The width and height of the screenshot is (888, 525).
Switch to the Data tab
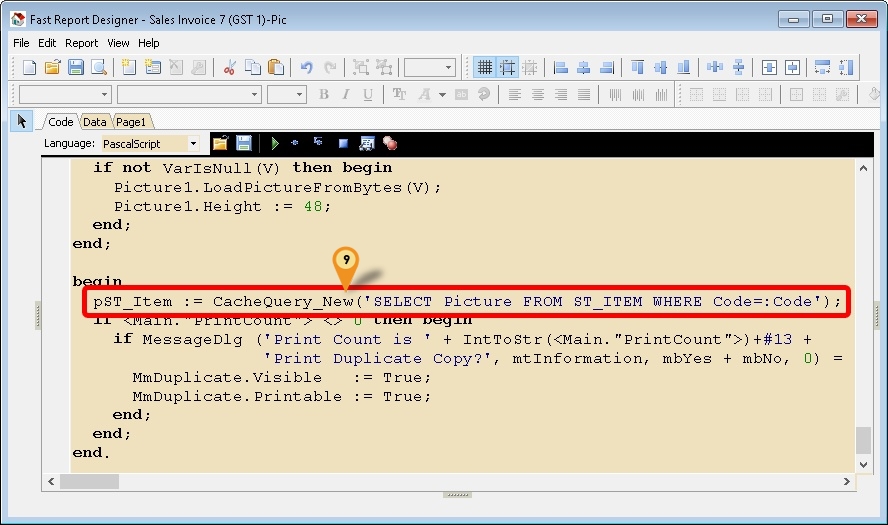click(94, 122)
